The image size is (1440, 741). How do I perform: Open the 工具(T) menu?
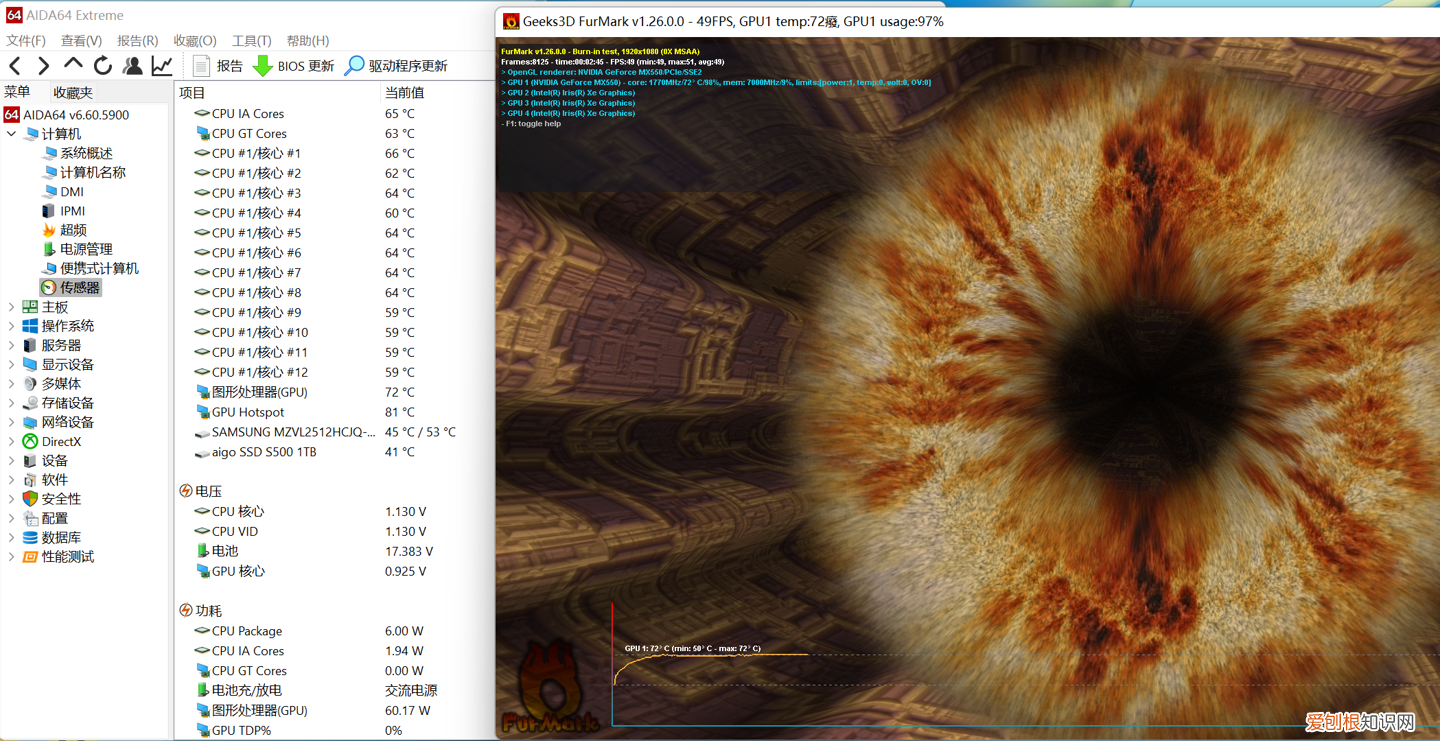click(x=251, y=41)
